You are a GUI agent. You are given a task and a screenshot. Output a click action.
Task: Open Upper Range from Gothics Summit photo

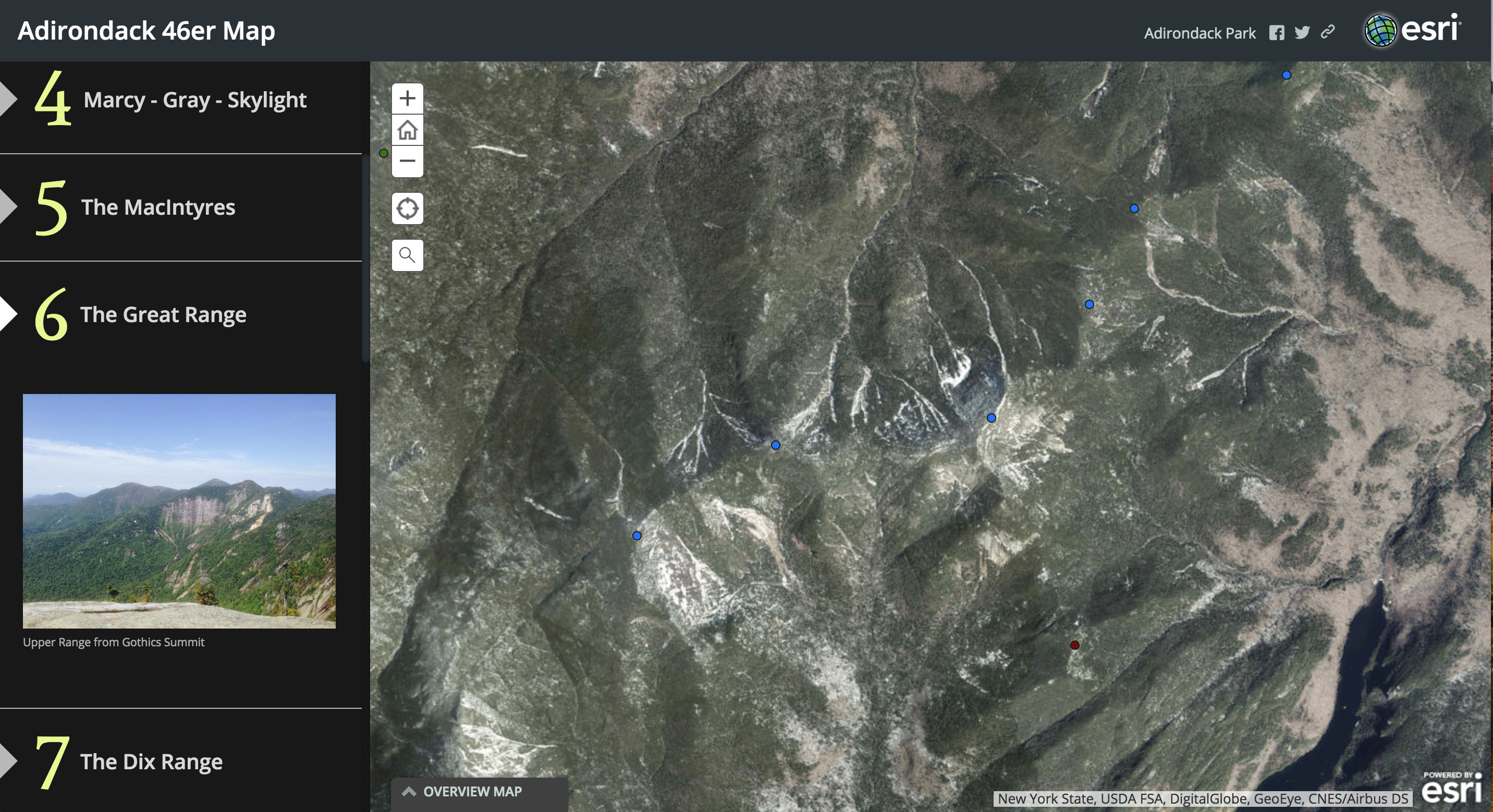[179, 511]
